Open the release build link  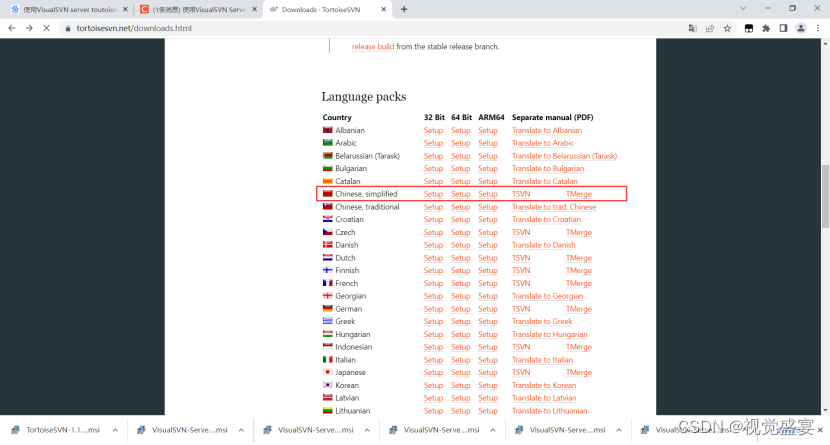point(373,47)
